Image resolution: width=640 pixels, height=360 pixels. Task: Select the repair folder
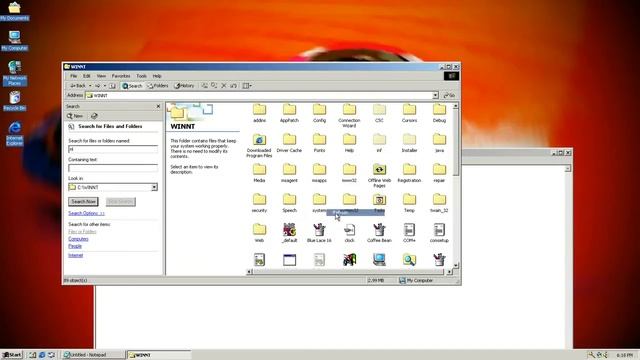tap(439, 173)
